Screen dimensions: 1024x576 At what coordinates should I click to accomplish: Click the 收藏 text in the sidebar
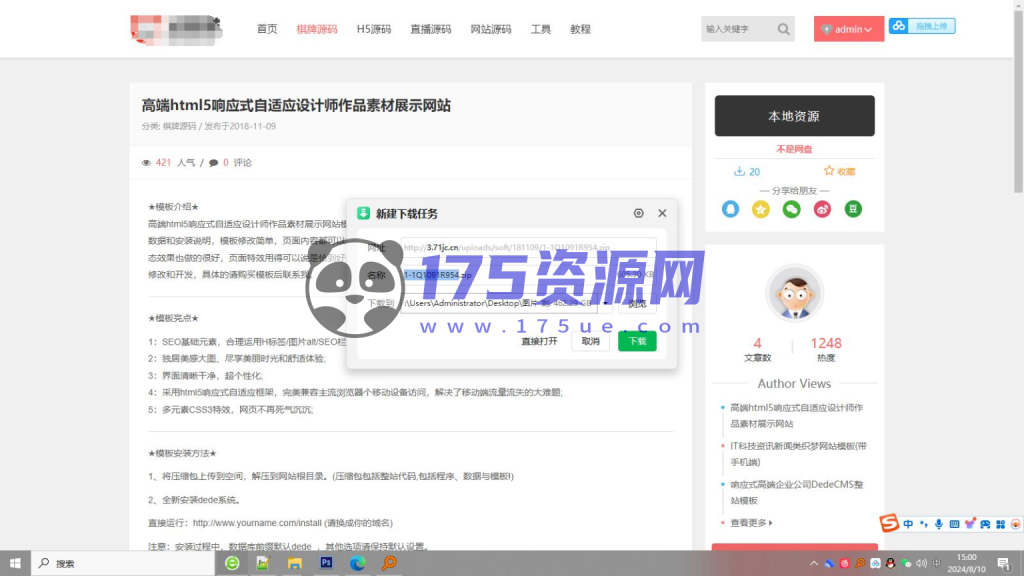click(846, 171)
